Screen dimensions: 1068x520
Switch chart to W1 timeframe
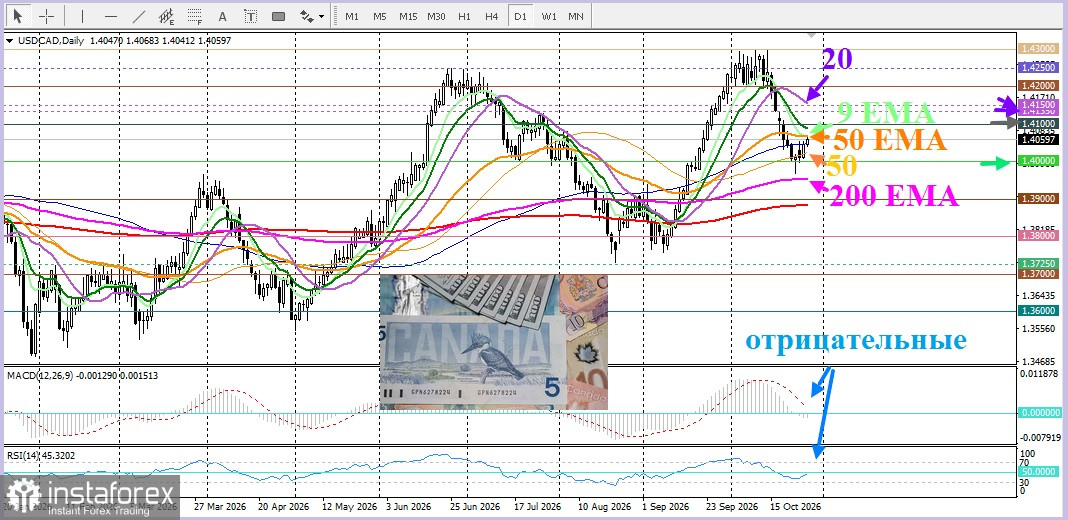pyautogui.click(x=548, y=16)
